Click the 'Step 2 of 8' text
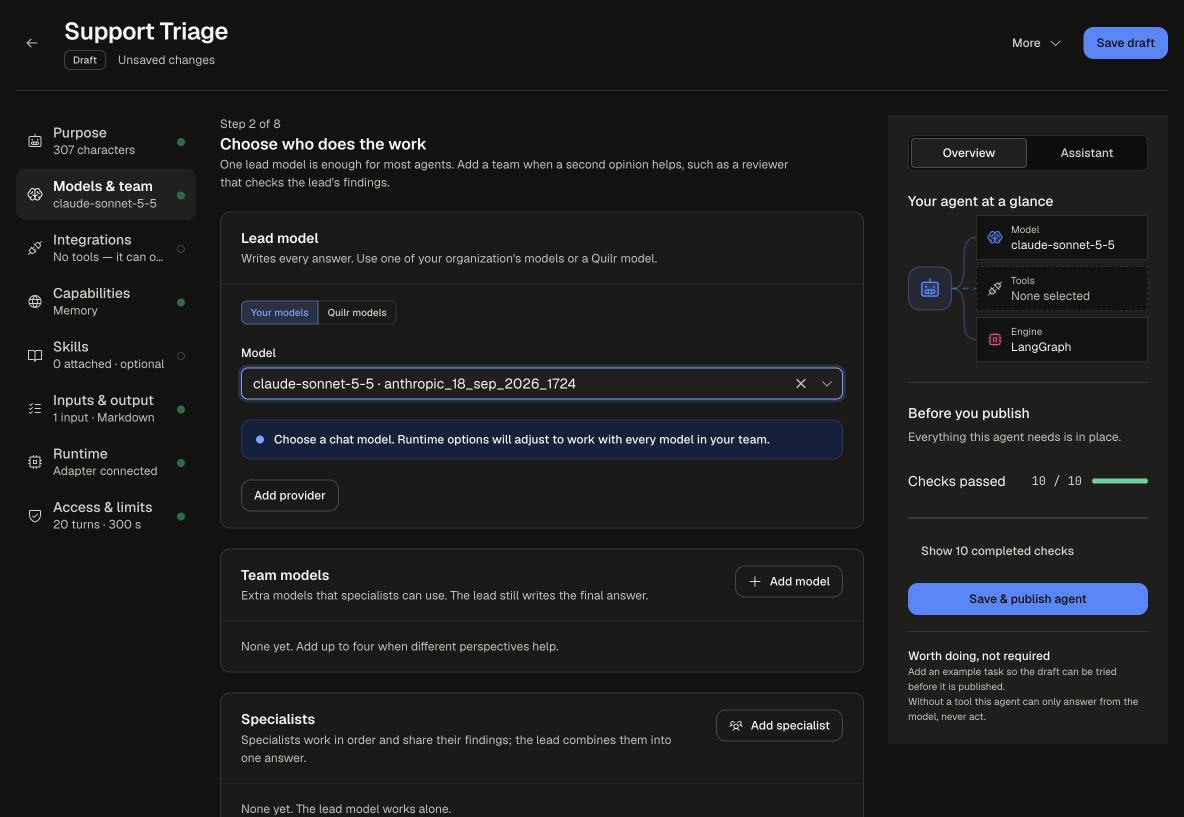This screenshot has width=1184, height=817. coord(250,124)
